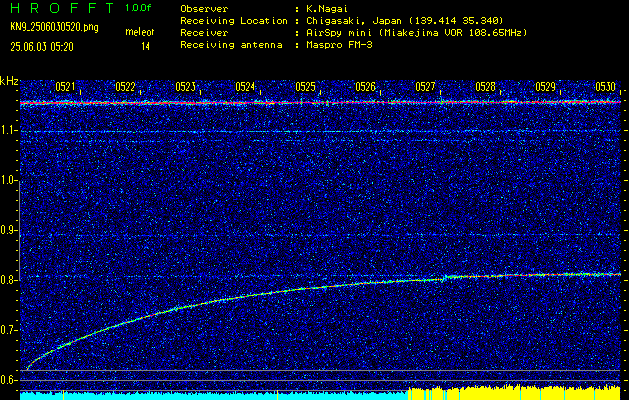Image resolution: width=629 pixels, height=400 pixels.
Task: Click the 0.8 frequency axis label
Action: coord(9,280)
